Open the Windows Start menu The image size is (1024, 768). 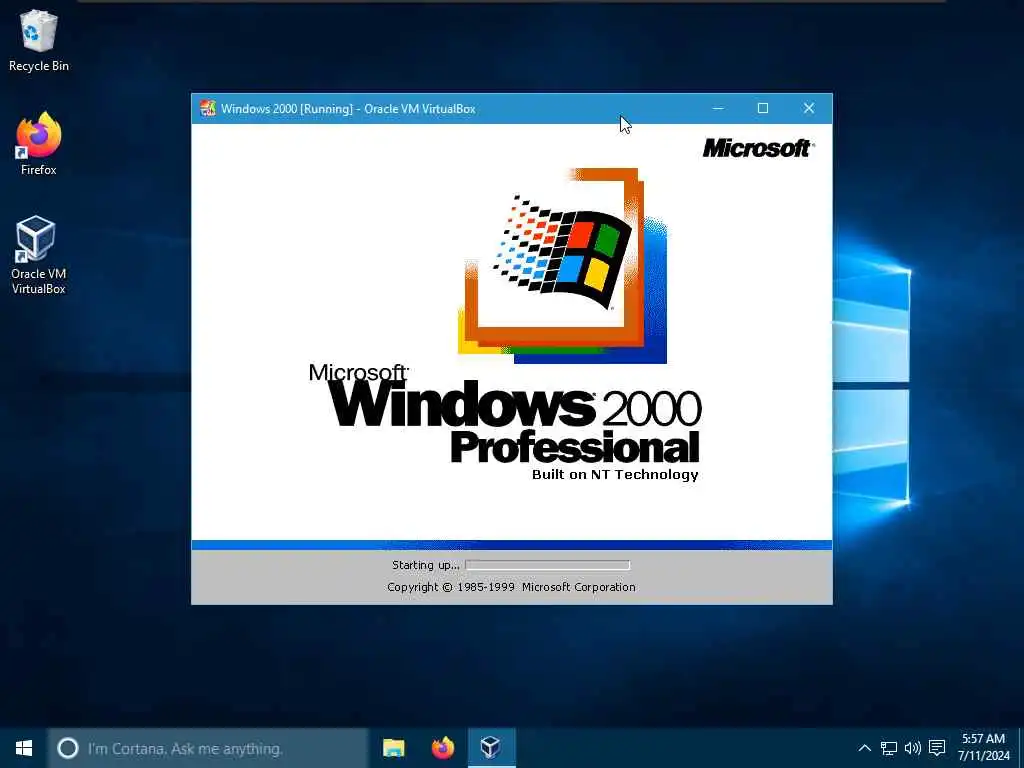(x=24, y=748)
